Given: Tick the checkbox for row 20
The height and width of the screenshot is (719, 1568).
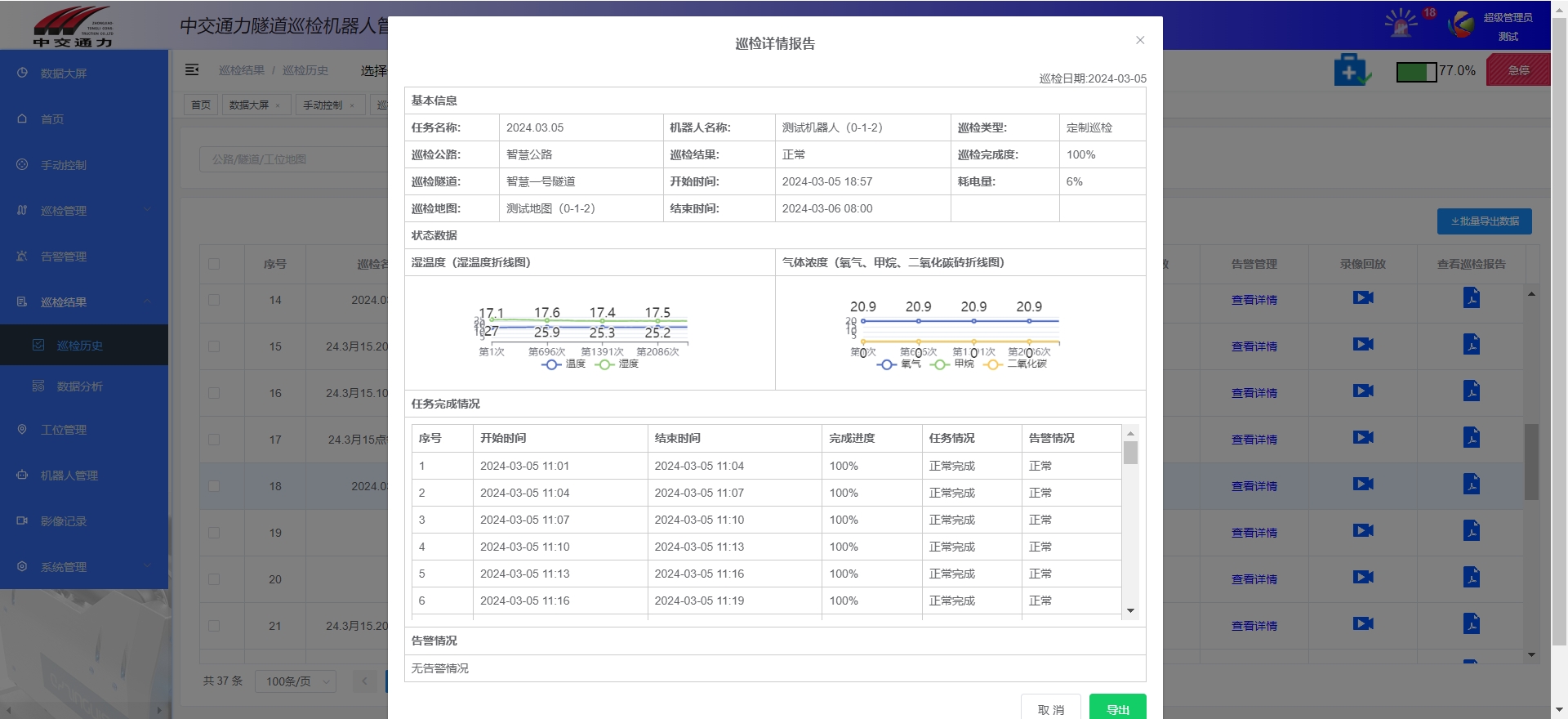Looking at the screenshot, I should [214, 579].
